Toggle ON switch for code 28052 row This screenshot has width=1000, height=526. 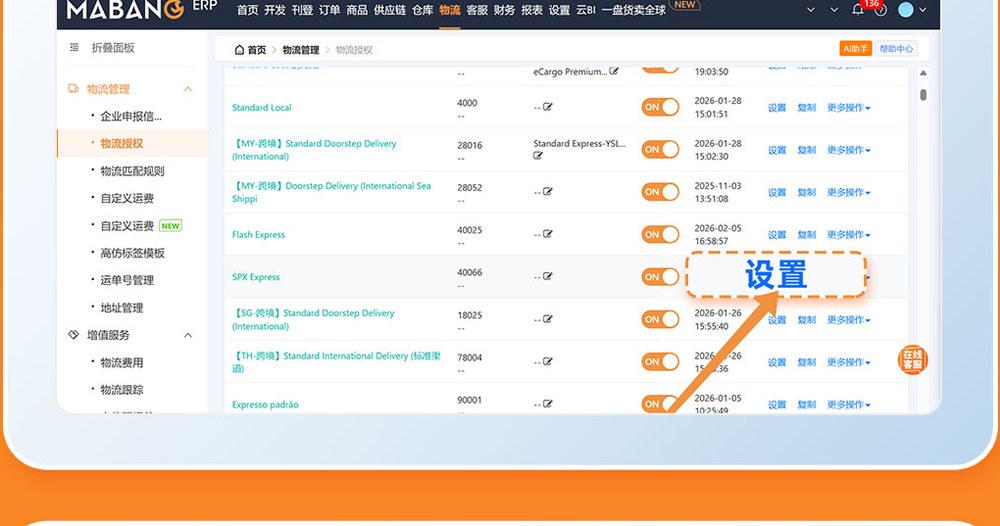coord(660,192)
